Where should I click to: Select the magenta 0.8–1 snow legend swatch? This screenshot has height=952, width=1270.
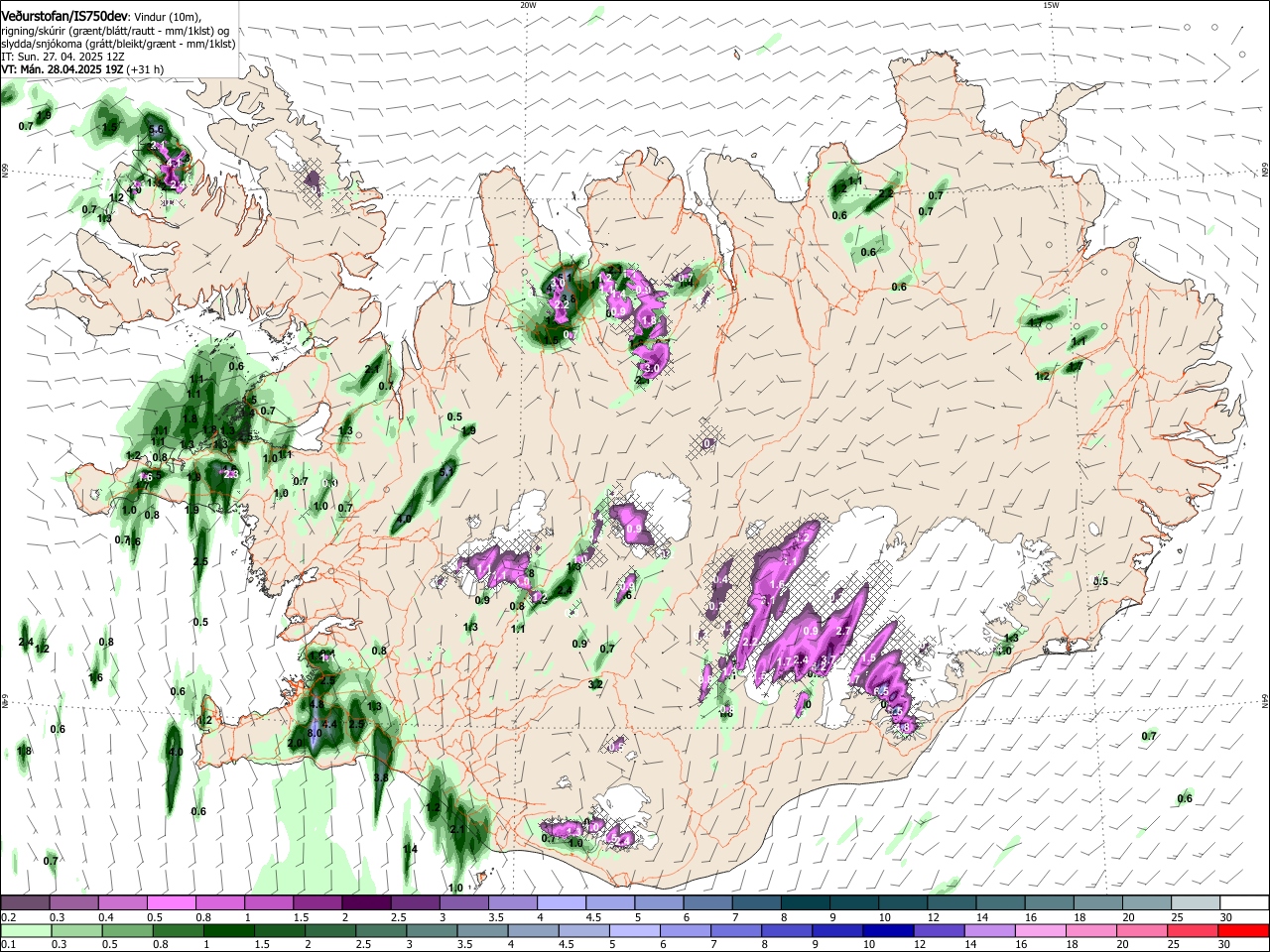pos(219,903)
